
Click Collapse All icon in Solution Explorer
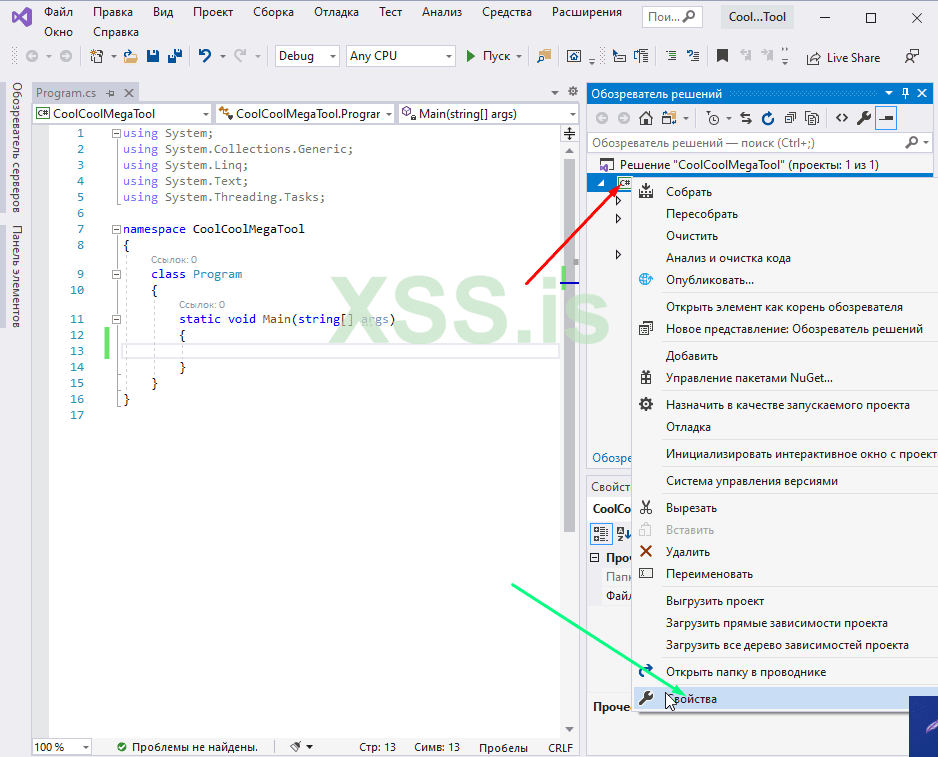(x=790, y=119)
